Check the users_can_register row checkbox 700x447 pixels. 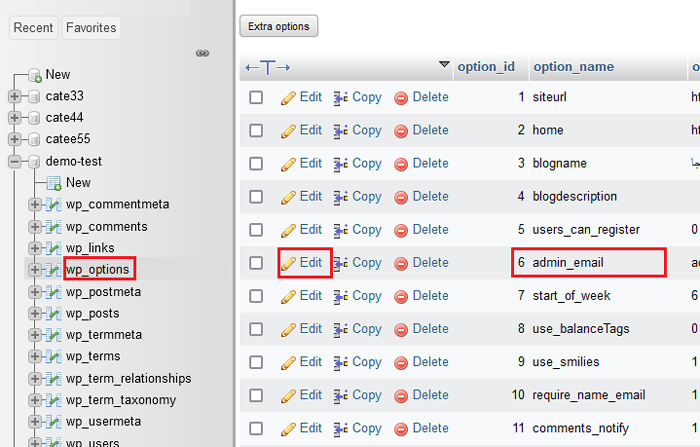click(256, 230)
